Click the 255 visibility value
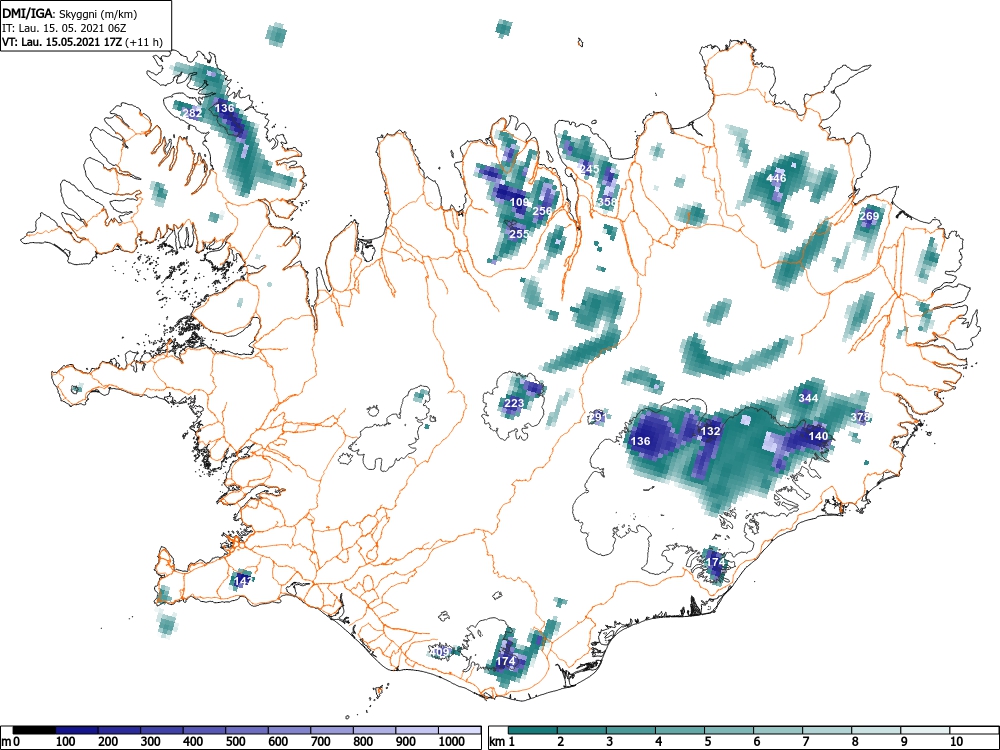 [x=518, y=233]
